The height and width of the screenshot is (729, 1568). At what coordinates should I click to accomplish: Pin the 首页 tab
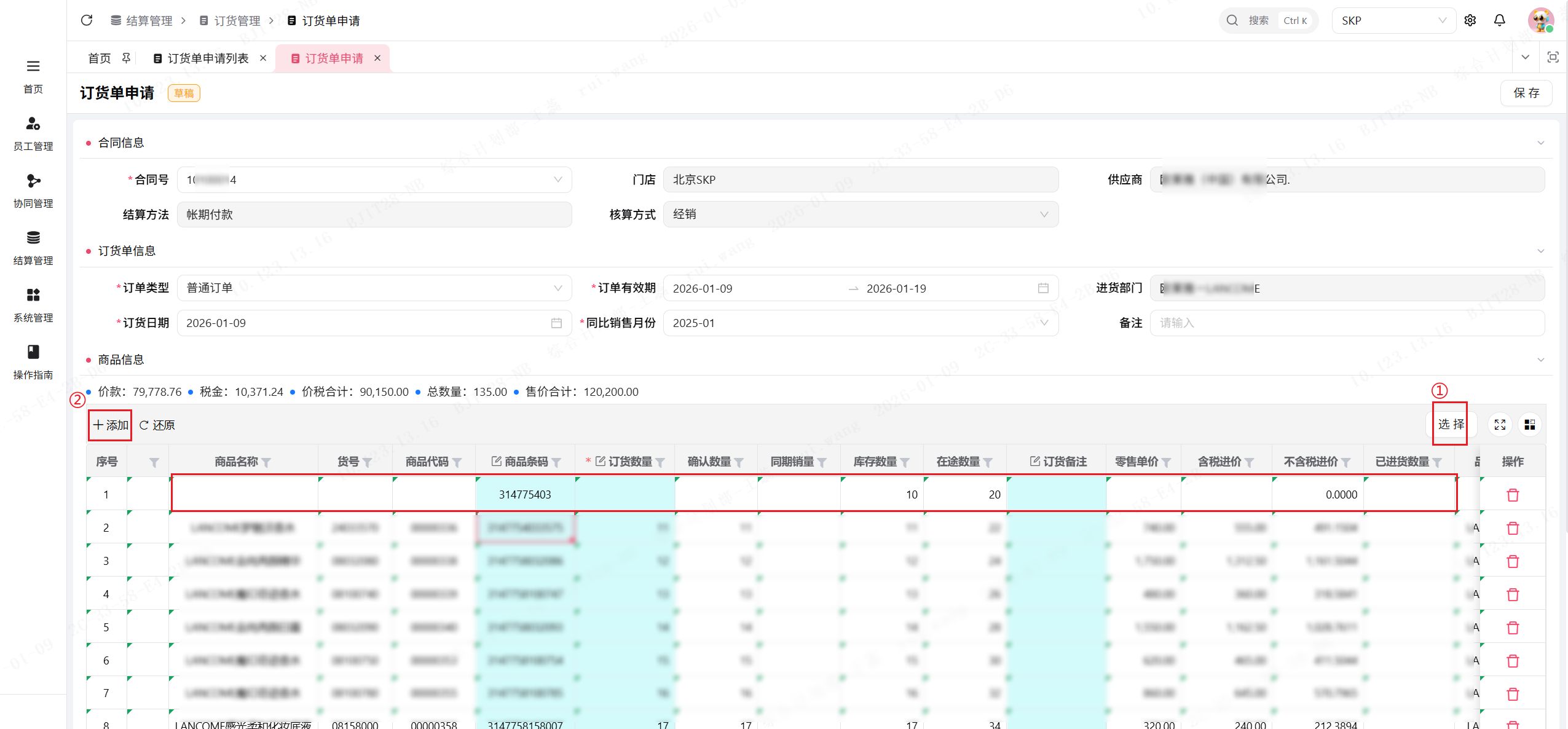coord(126,58)
